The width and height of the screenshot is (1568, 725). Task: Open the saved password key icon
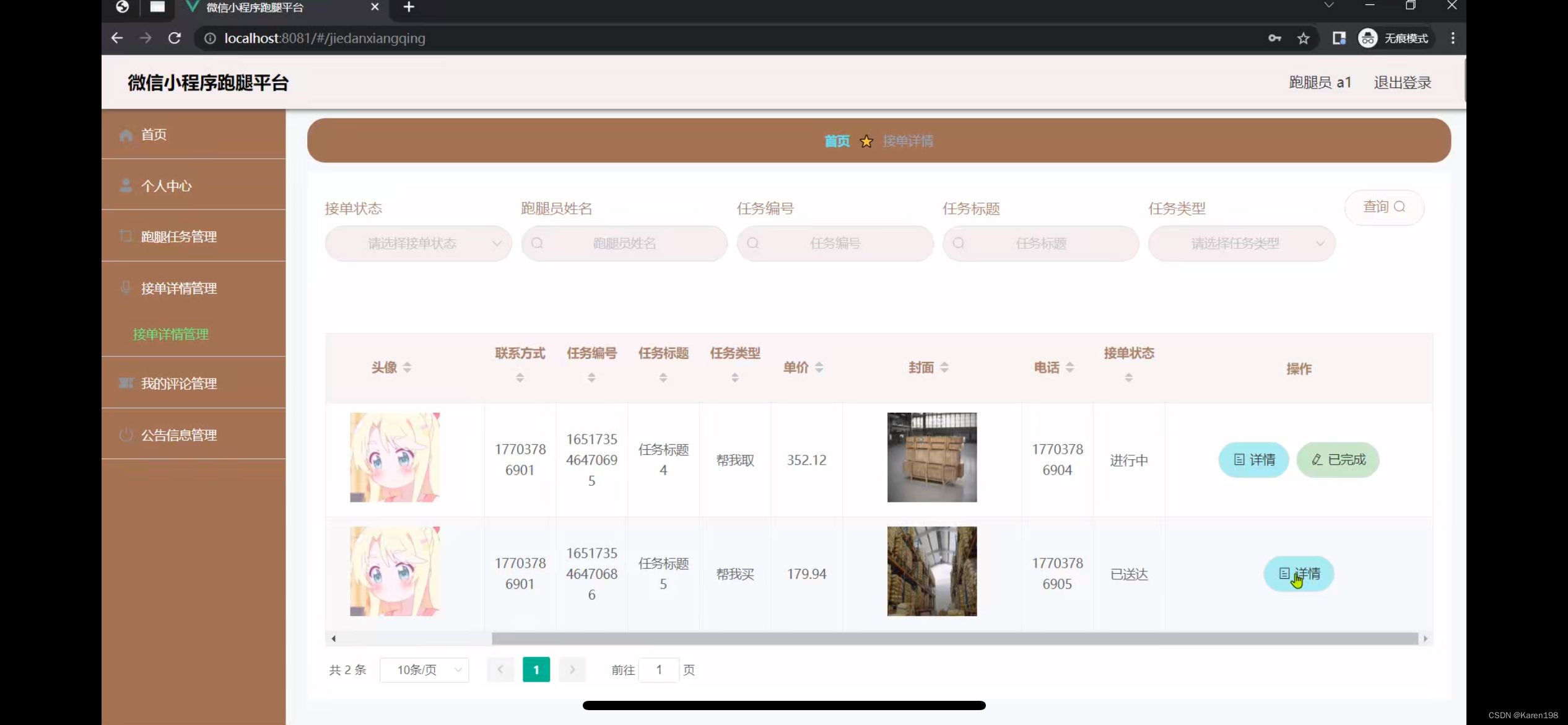point(1274,38)
